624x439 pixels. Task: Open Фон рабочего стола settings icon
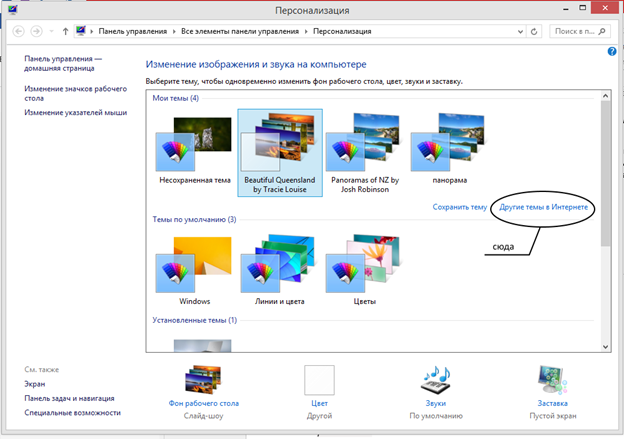(203, 379)
